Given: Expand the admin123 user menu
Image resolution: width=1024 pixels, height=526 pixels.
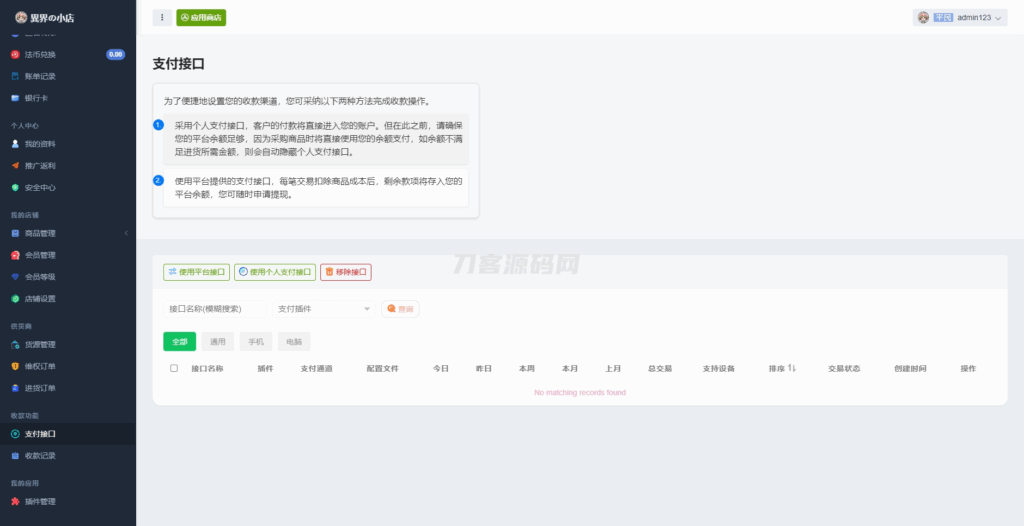Looking at the screenshot, I should pyautogui.click(x=960, y=18).
